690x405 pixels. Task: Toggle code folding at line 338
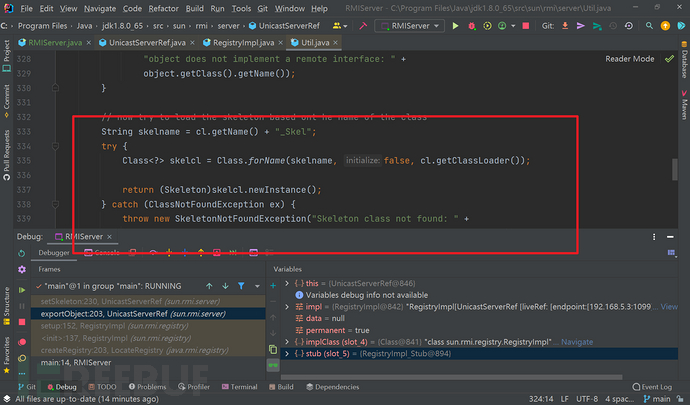55,204
